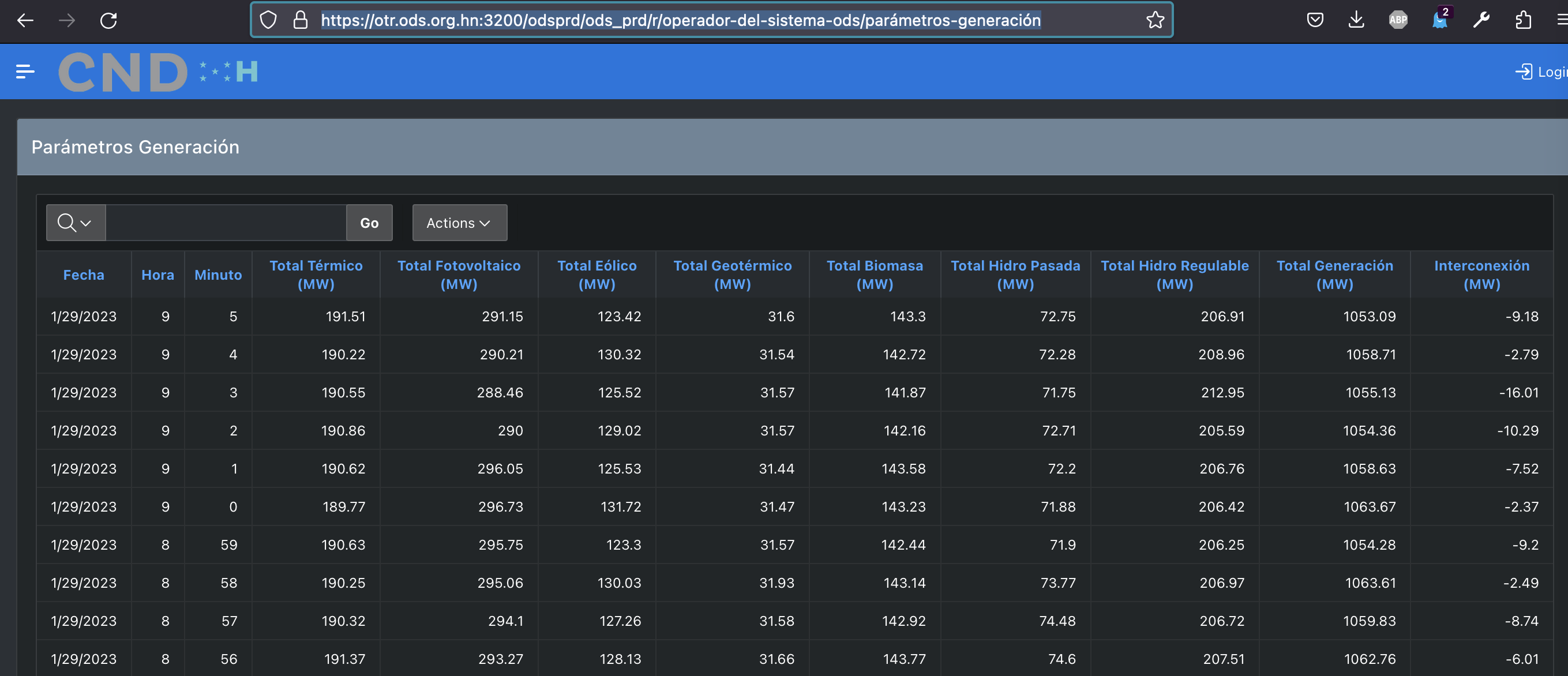The height and width of the screenshot is (676, 1568).
Task: Open the Actions dropdown menu
Action: click(x=459, y=223)
